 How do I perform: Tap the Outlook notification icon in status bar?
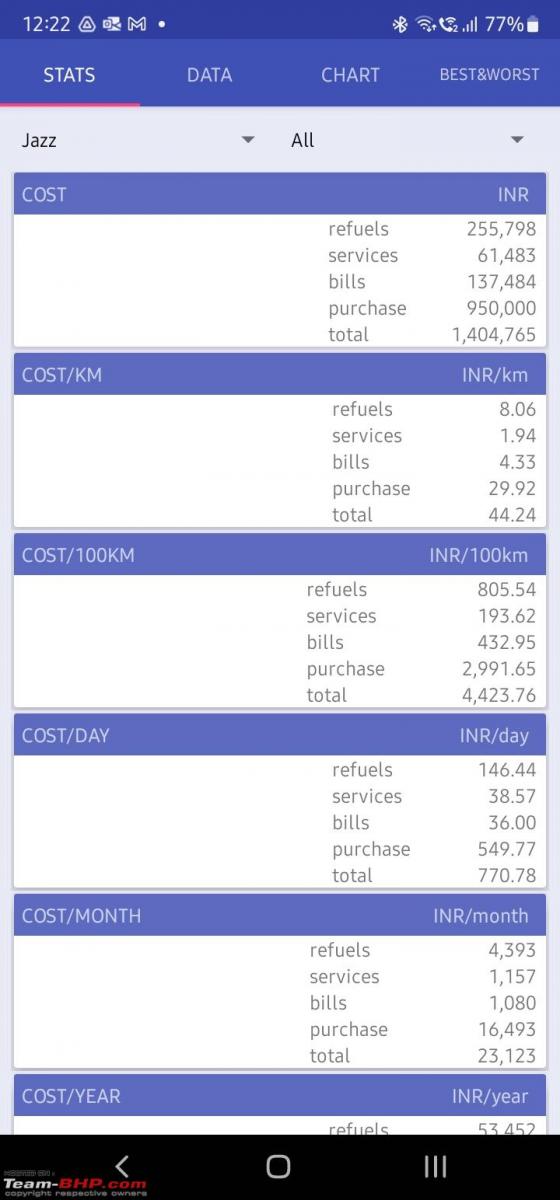click(112, 24)
